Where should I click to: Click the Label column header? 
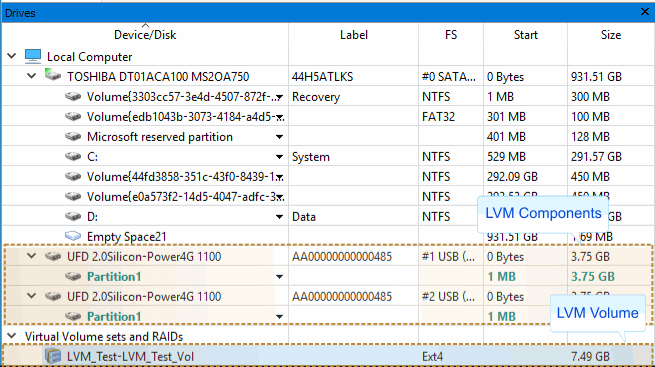click(353, 35)
